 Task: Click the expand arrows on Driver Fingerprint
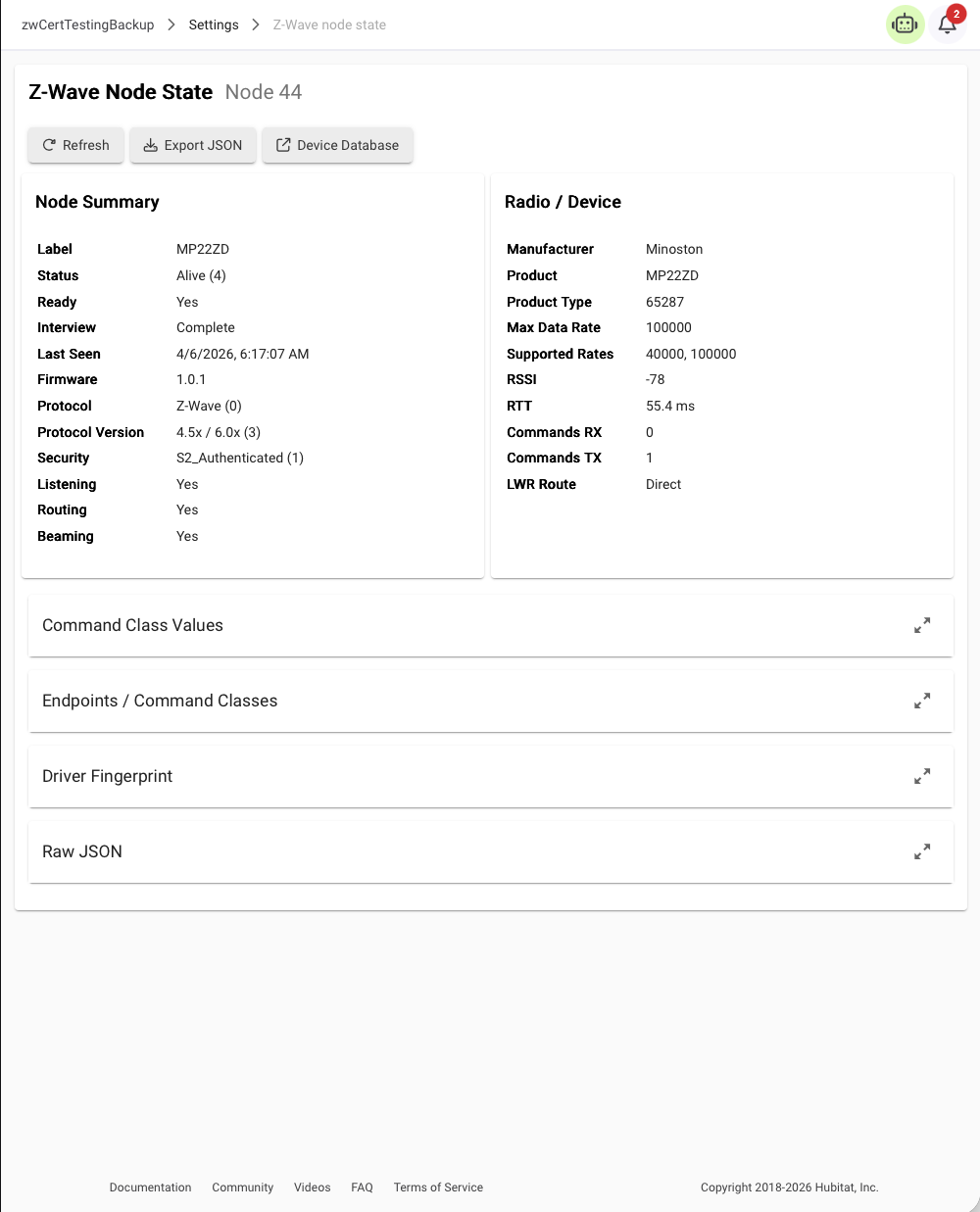921,776
